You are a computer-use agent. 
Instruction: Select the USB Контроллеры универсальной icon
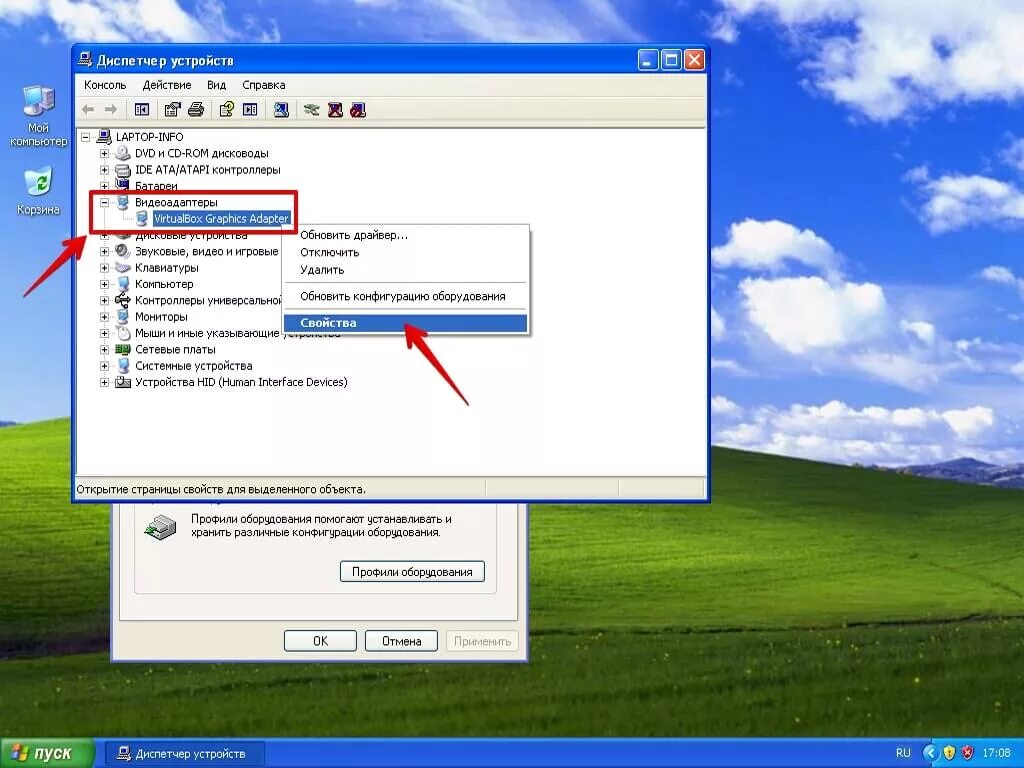(123, 300)
